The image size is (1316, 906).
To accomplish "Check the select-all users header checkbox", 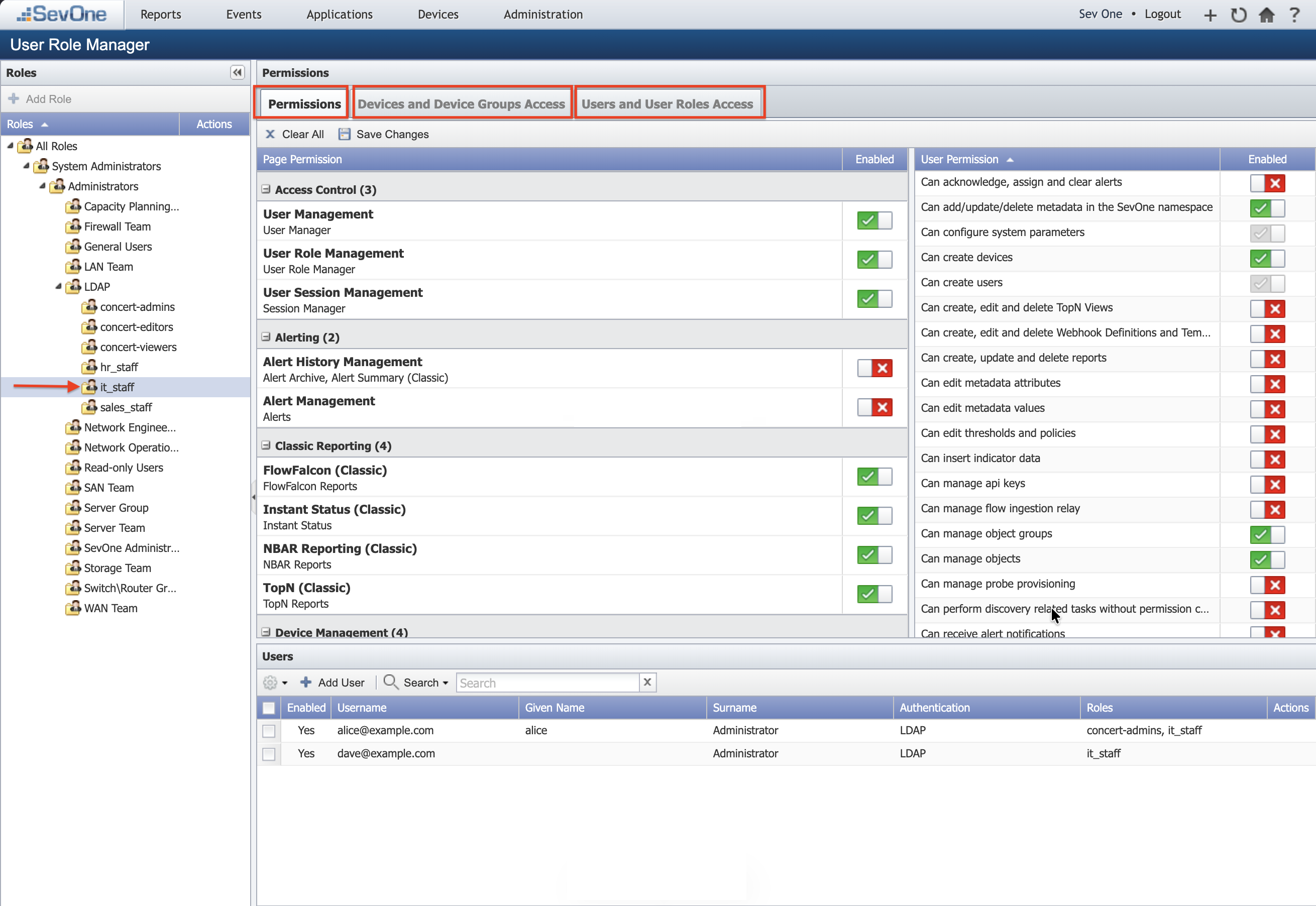I will [269, 708].
